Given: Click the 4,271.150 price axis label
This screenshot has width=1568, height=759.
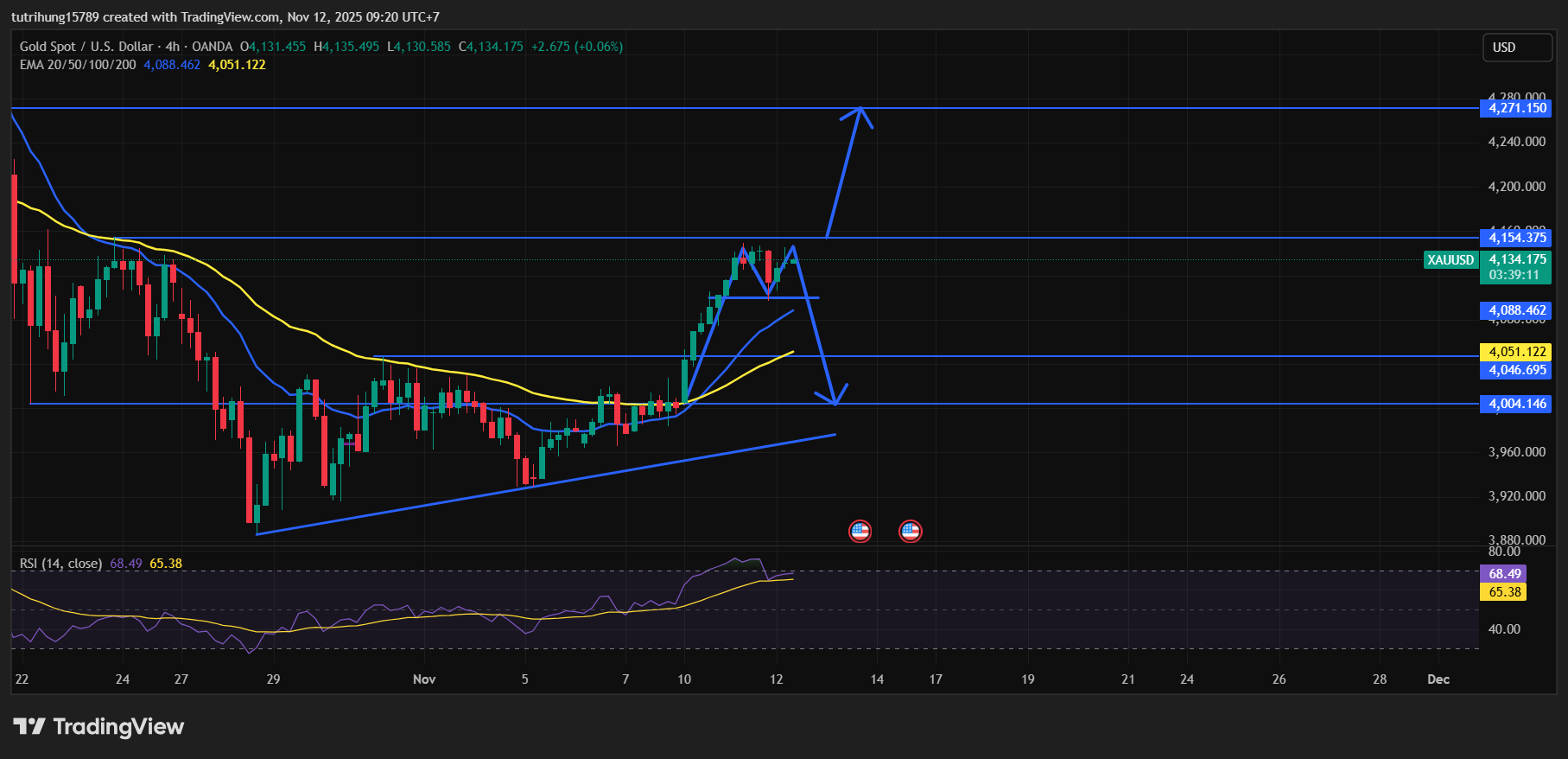Looking at the screenshot, I should (1516, 108).
